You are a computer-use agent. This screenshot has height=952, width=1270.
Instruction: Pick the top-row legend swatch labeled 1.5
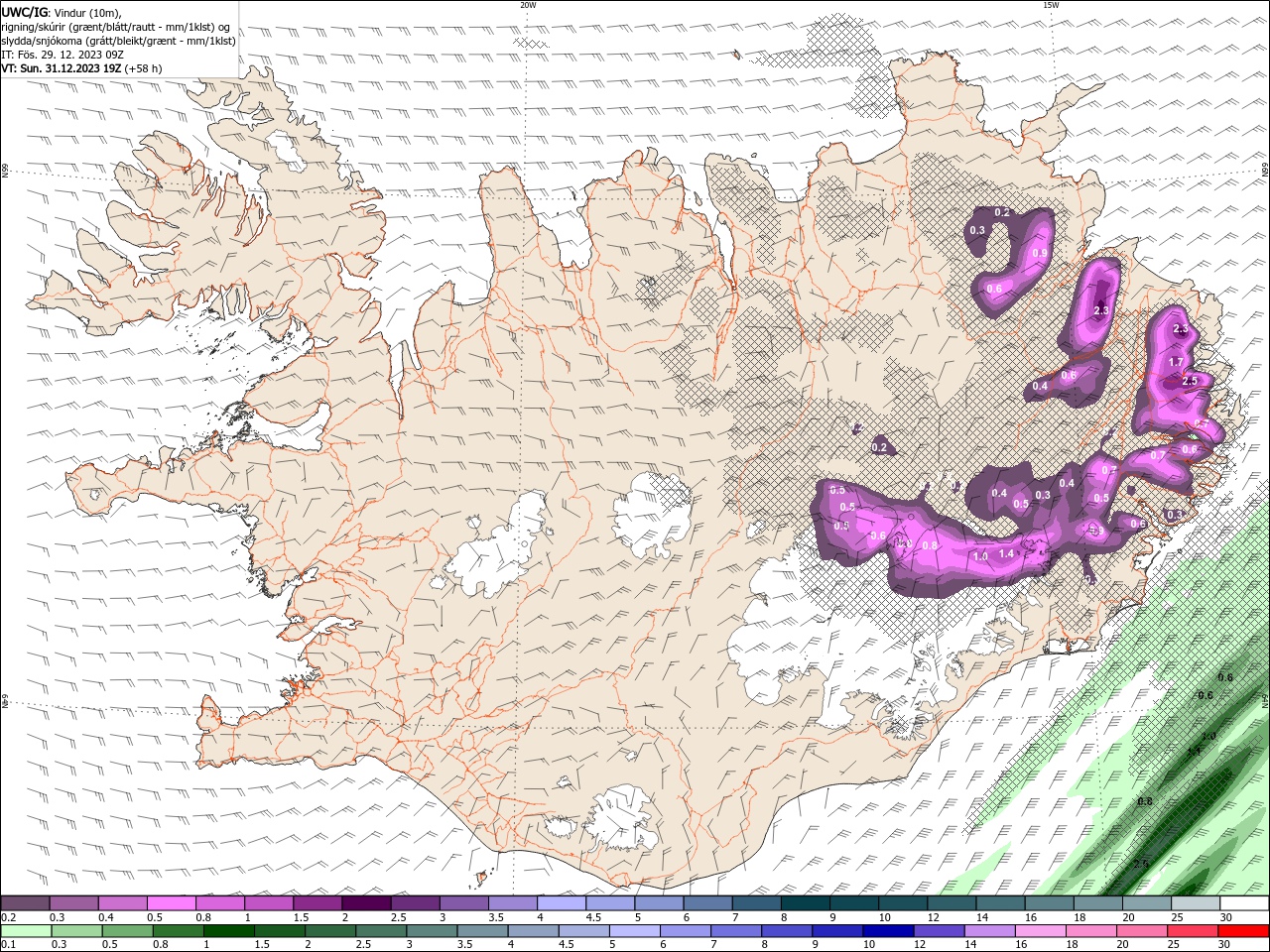[x=317, y=903]
